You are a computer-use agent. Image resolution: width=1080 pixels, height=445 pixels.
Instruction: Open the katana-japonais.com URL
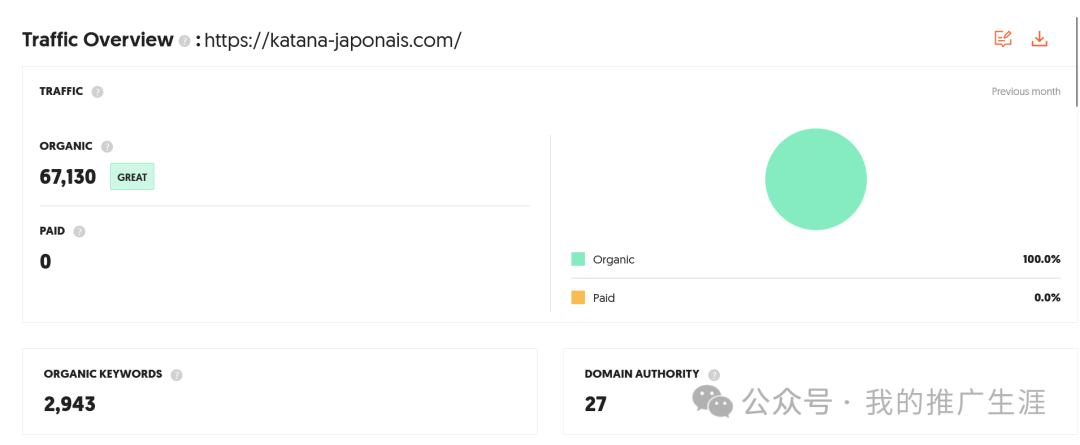pos(332,41)
